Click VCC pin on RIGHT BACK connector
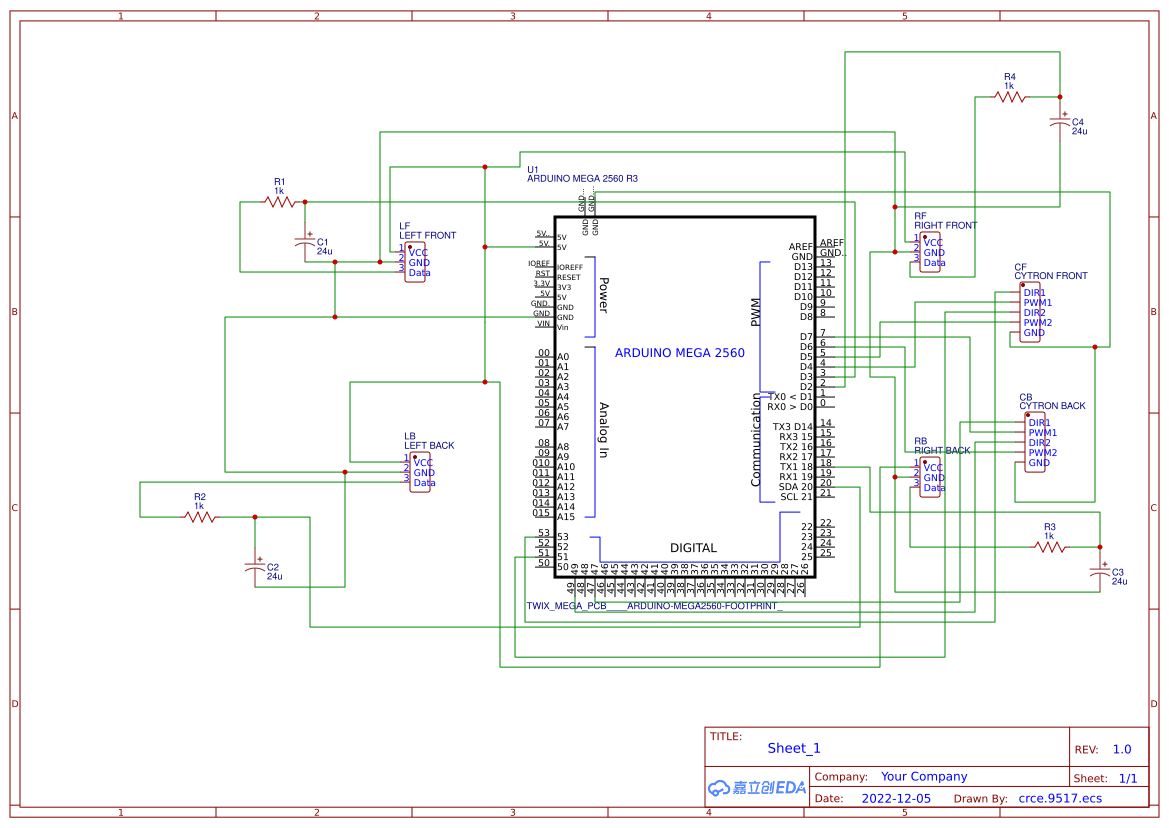The image size is (1169, 828). [x=933, y=467]
